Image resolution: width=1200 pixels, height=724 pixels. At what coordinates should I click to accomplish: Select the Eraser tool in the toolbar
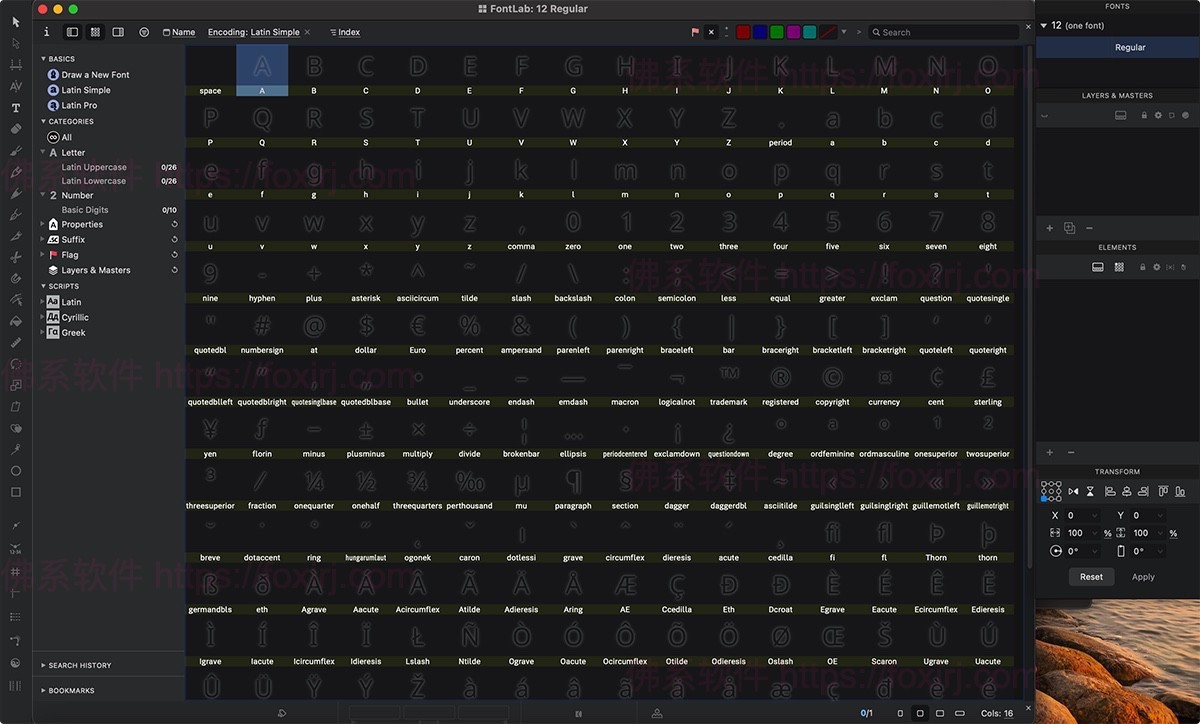(x=15, y=129)
